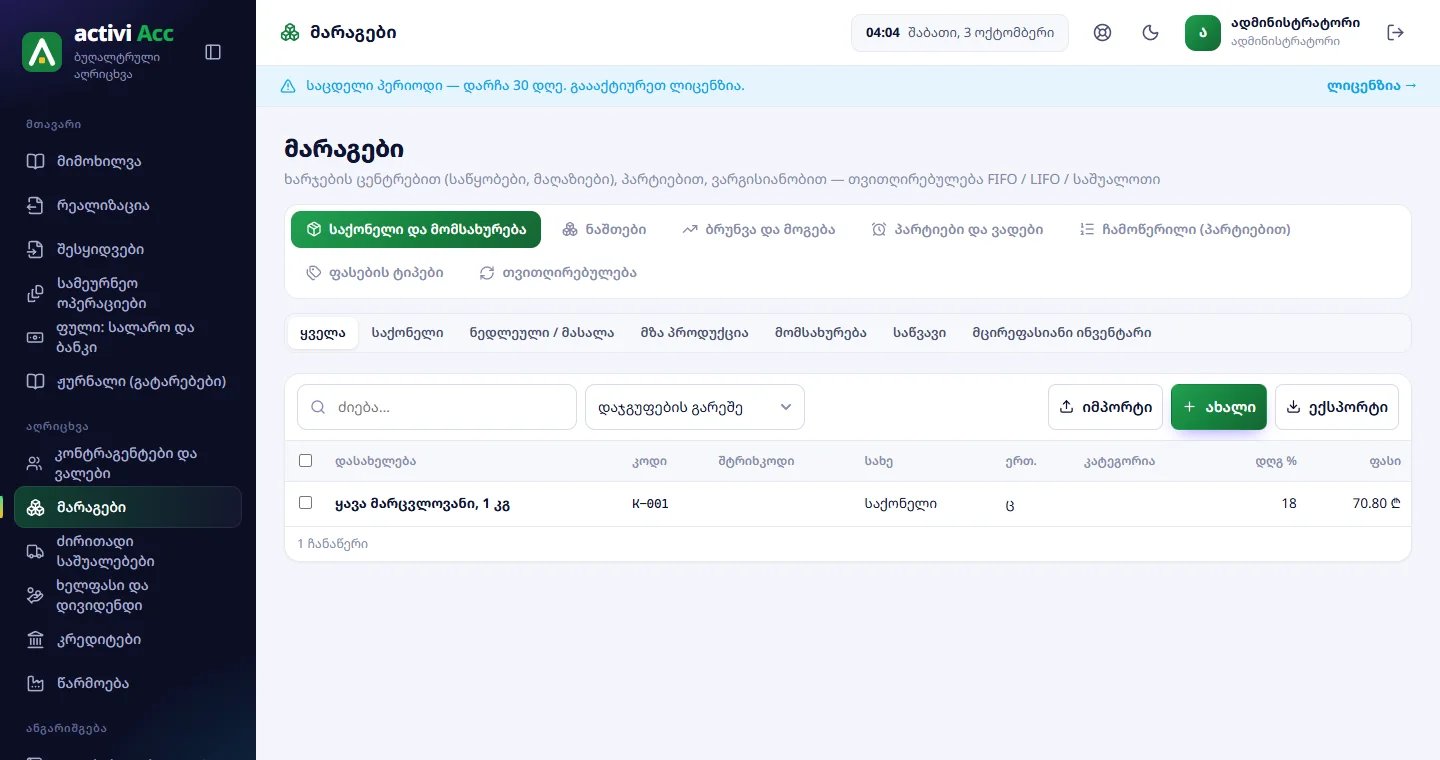
Task: Open კრედიტები in sidebar
Action: point(128,640)
